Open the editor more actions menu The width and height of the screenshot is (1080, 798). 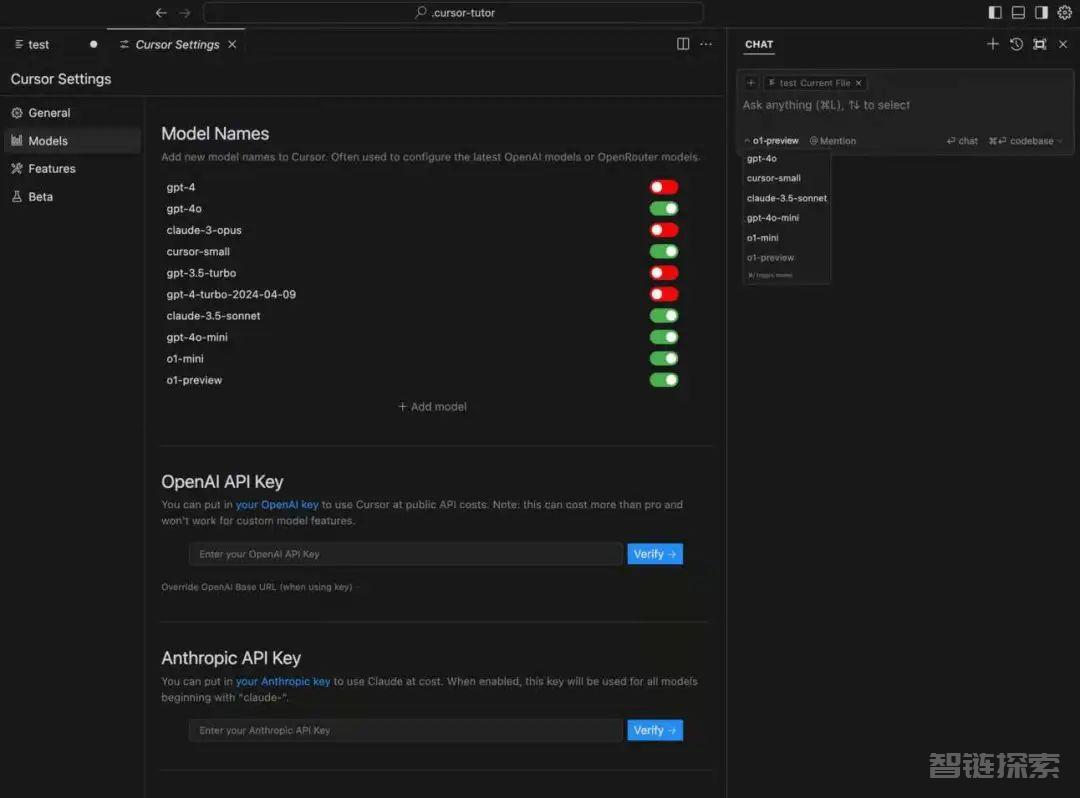click(706, 44)
